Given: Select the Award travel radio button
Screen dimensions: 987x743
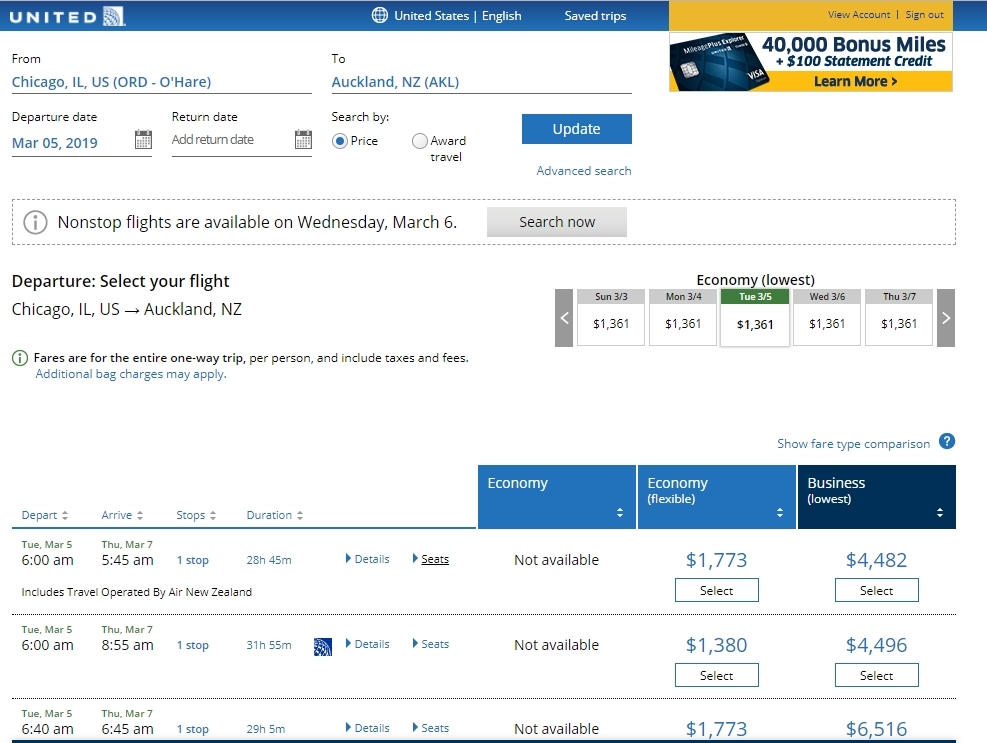Looking at the screenshot, I should click(420, 141).
